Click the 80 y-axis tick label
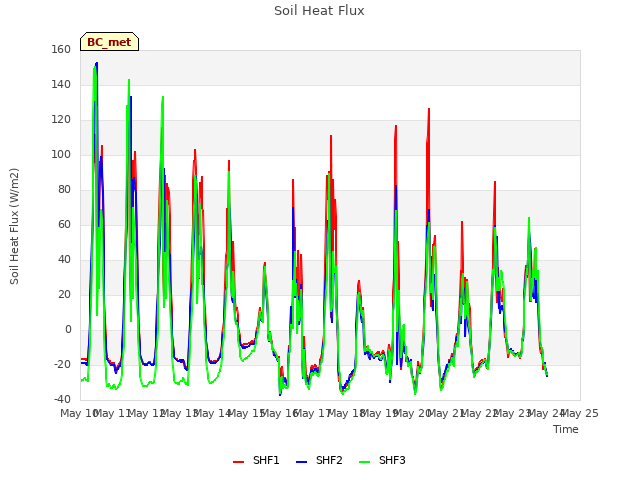Viewport: 640px width, 480px height. (64, 189)
